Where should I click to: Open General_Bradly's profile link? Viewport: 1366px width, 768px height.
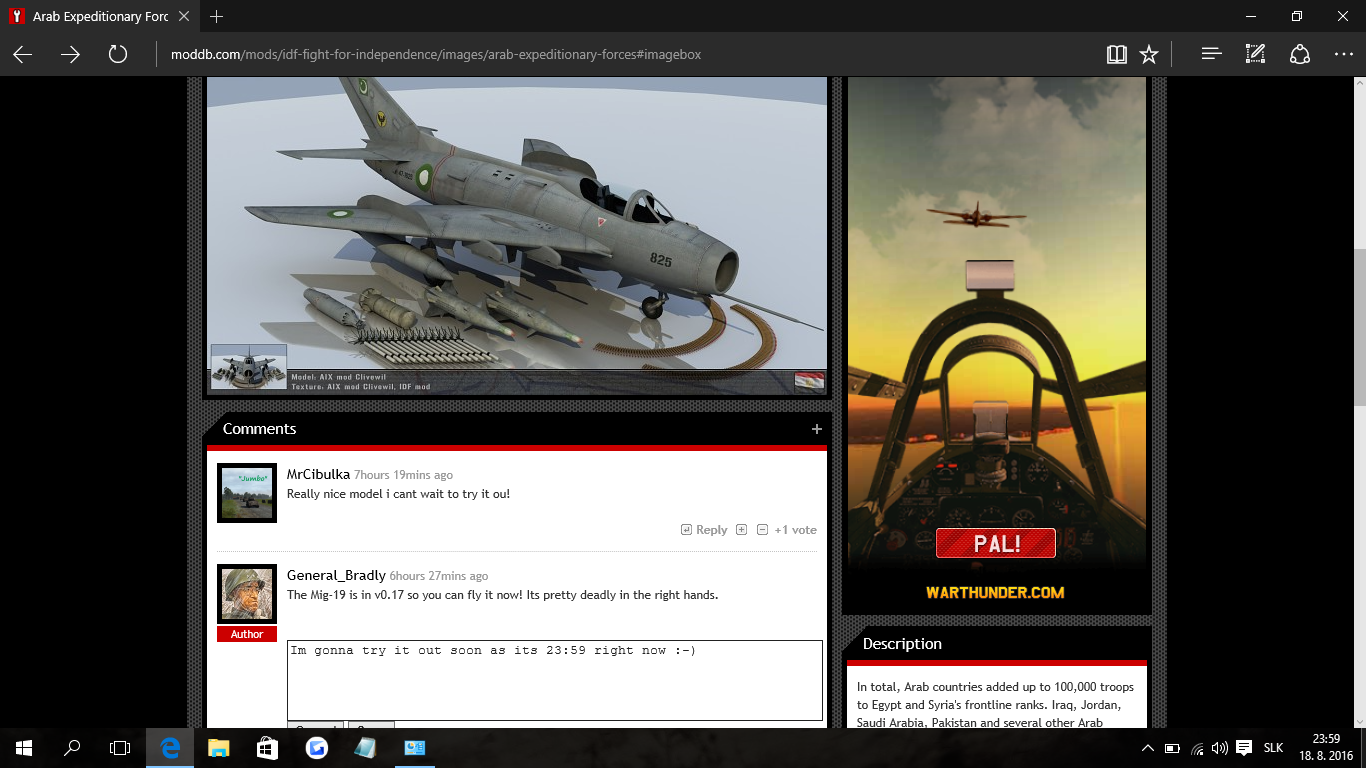(x=336, y=575)
